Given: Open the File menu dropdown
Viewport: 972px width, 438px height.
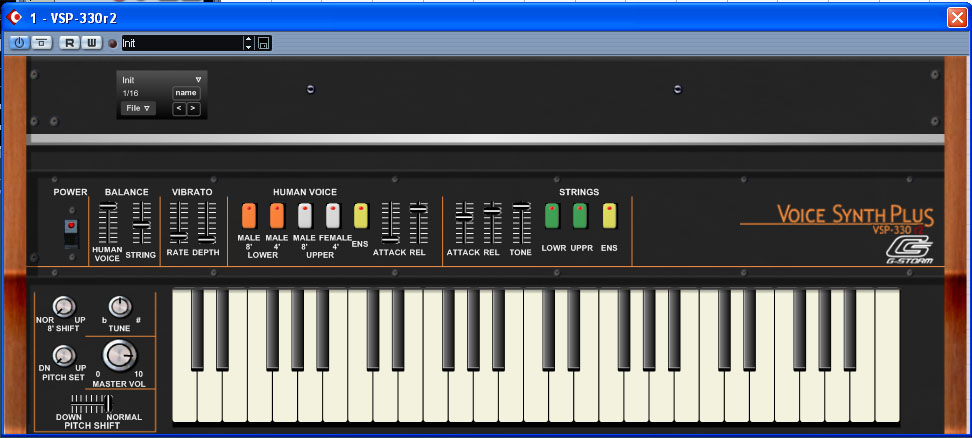Looking at the screenshot, I should 138,108.
